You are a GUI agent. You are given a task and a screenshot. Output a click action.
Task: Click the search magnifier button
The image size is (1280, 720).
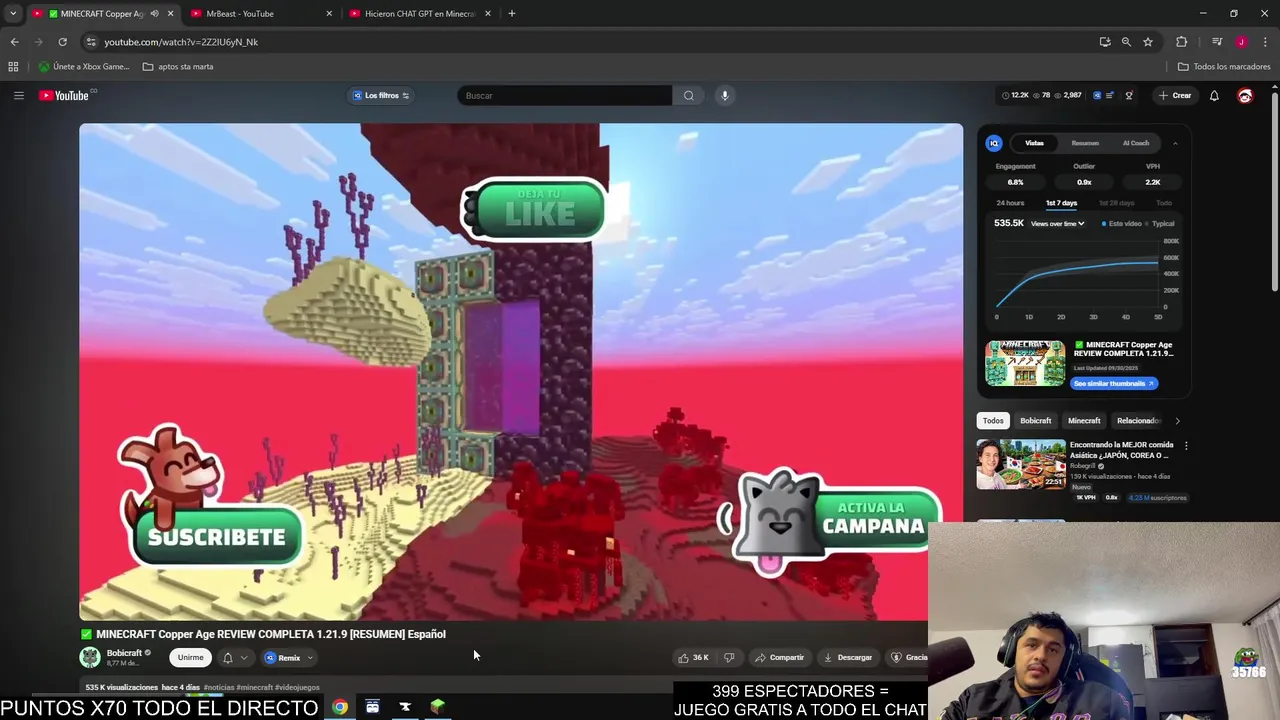coord(689,95)
